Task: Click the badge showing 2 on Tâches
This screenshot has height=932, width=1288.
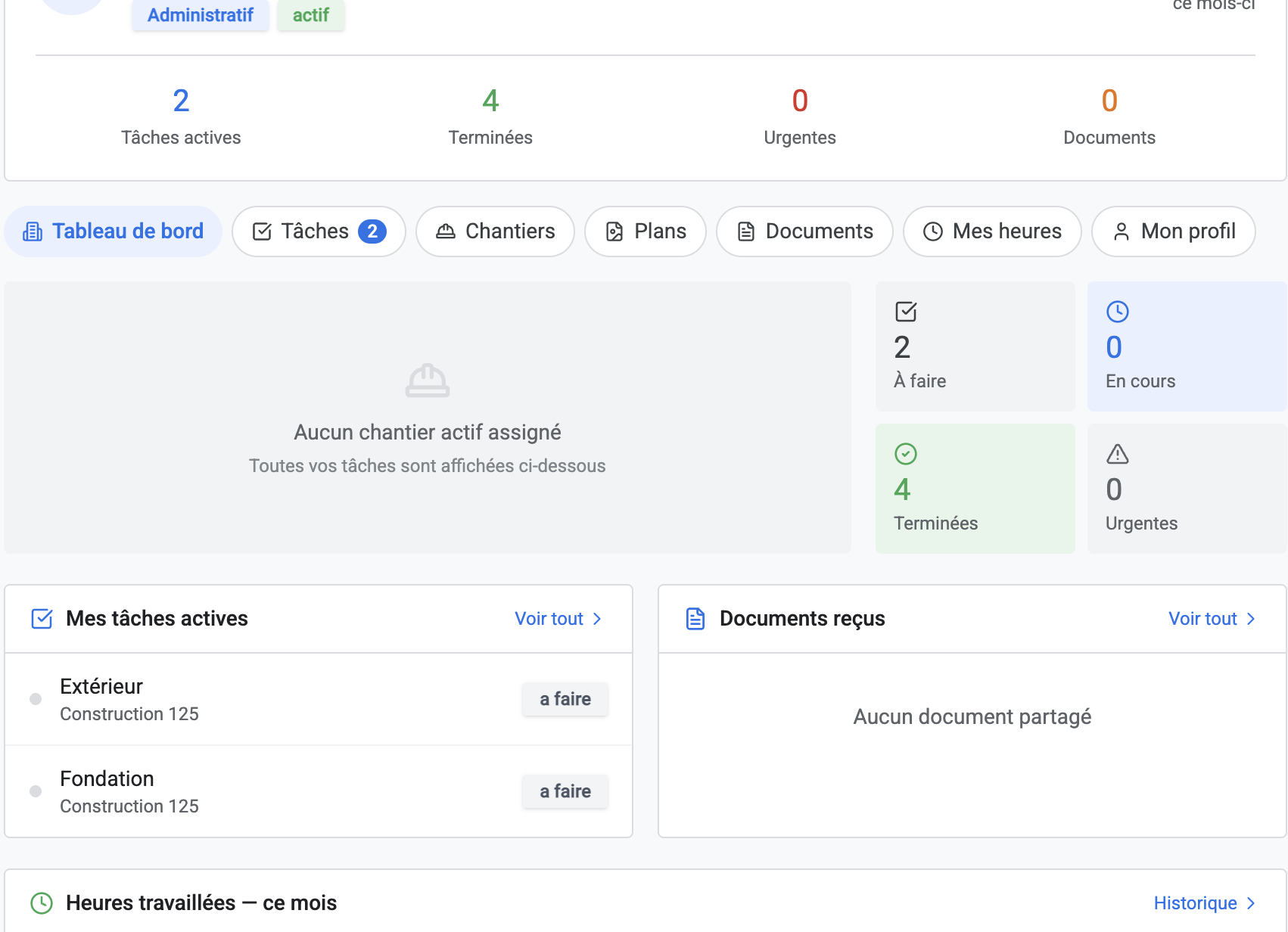Action: [x=372, y=231]
